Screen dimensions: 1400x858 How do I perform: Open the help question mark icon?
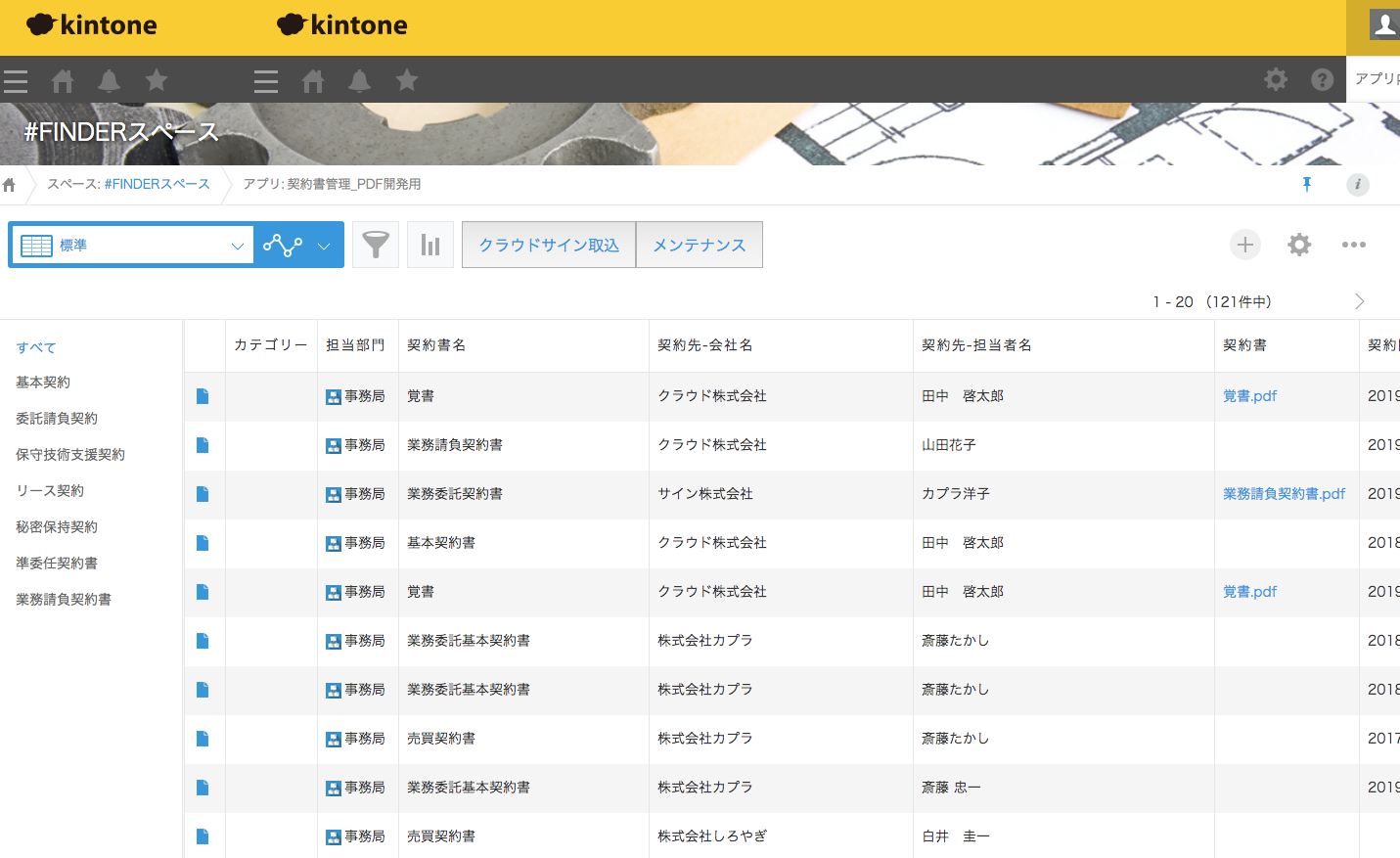(1322, 79)
